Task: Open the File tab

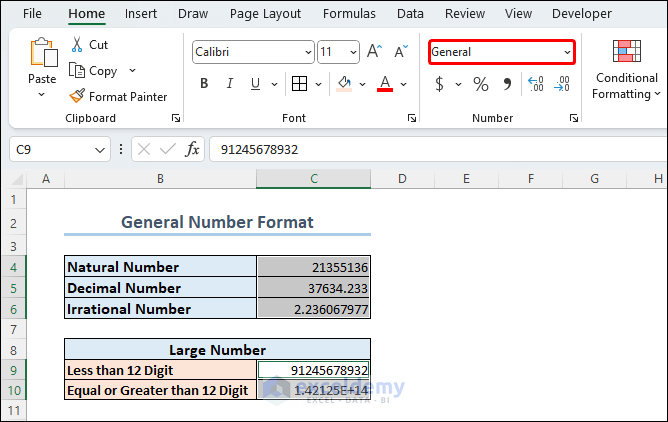Action: pyautogui.click(x=32, y=14)
